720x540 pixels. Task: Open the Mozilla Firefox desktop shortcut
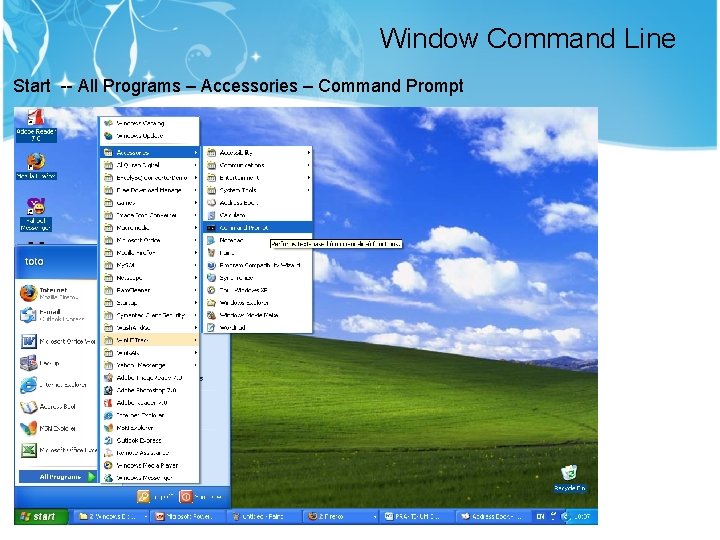[x=36, y=166]
